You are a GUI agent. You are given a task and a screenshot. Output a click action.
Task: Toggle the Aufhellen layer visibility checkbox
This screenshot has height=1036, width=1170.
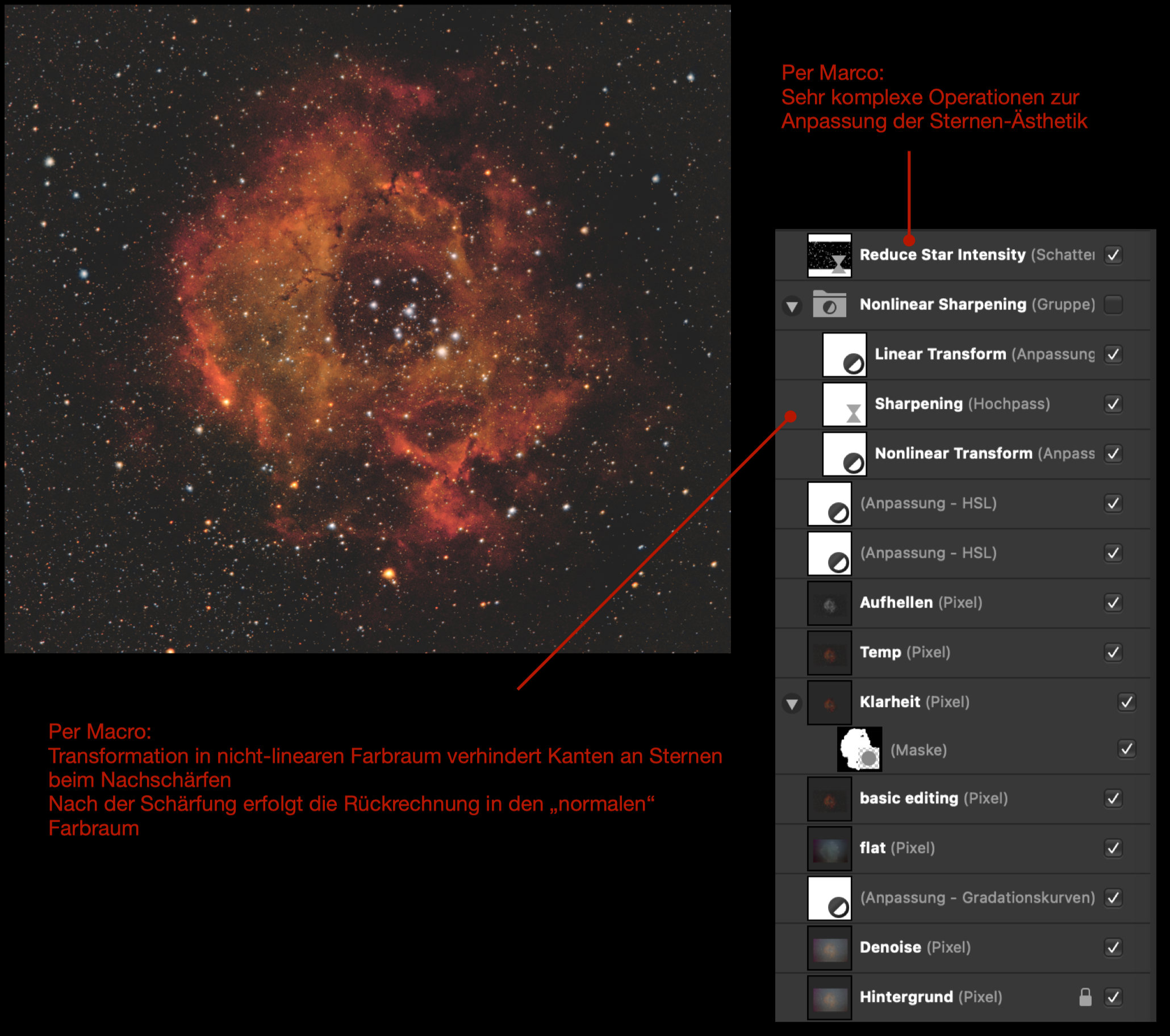pyautogui.click(x=1113, y=603)
